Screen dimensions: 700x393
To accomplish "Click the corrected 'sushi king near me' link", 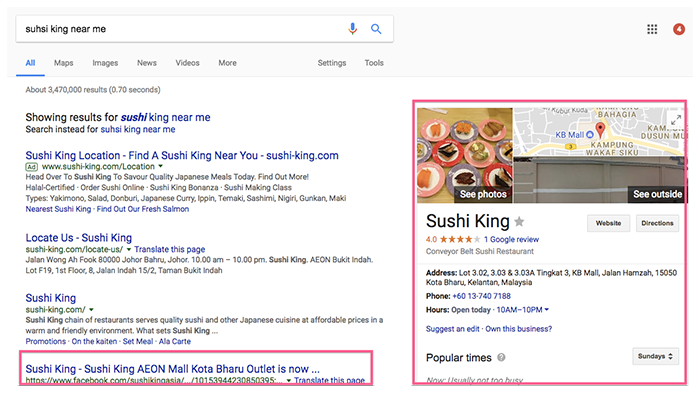I will point(166,117).
